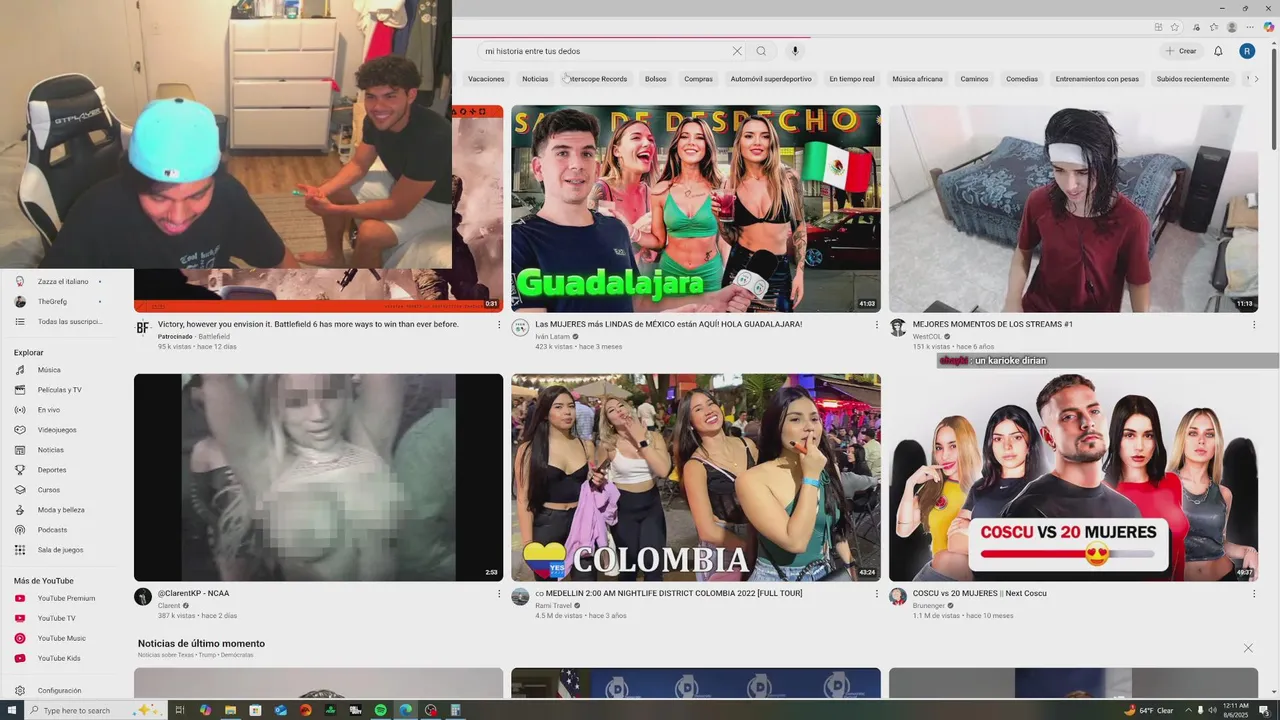Open Películas y TV sidebar entry

(x=60, y=390)
